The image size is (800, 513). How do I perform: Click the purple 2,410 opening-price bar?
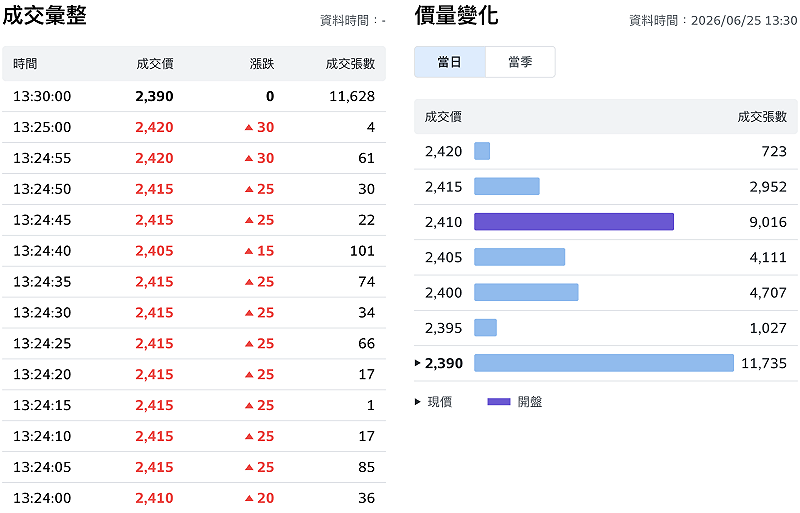[x=574, y=222]
